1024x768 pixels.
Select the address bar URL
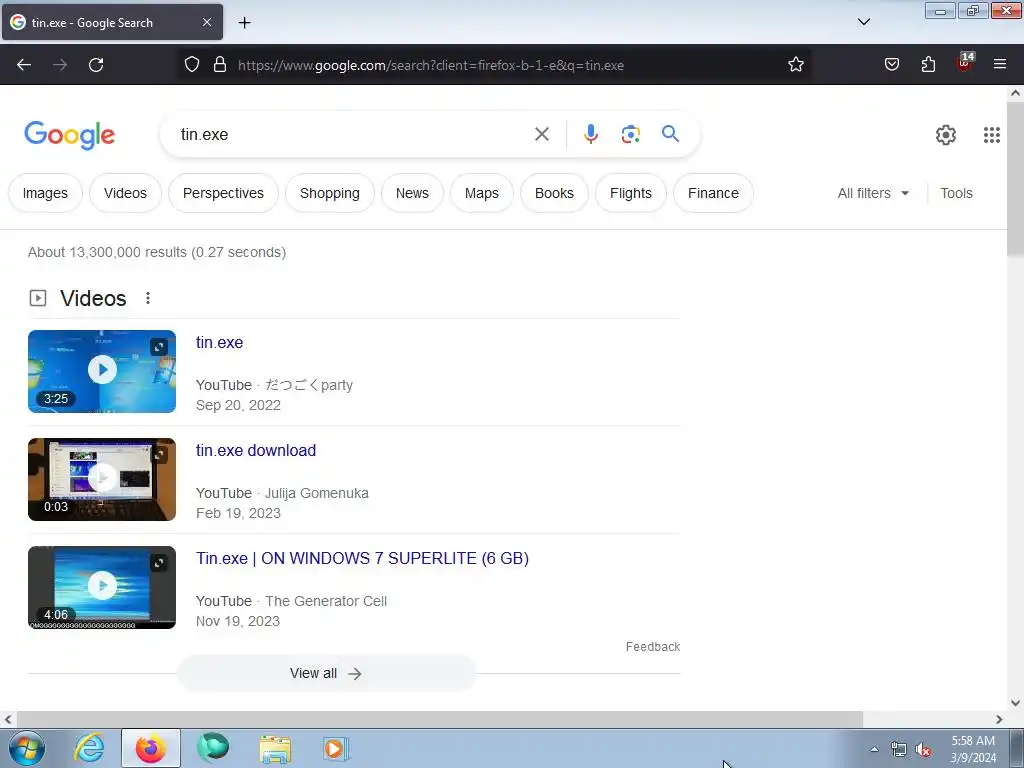[x=431, y=65]
